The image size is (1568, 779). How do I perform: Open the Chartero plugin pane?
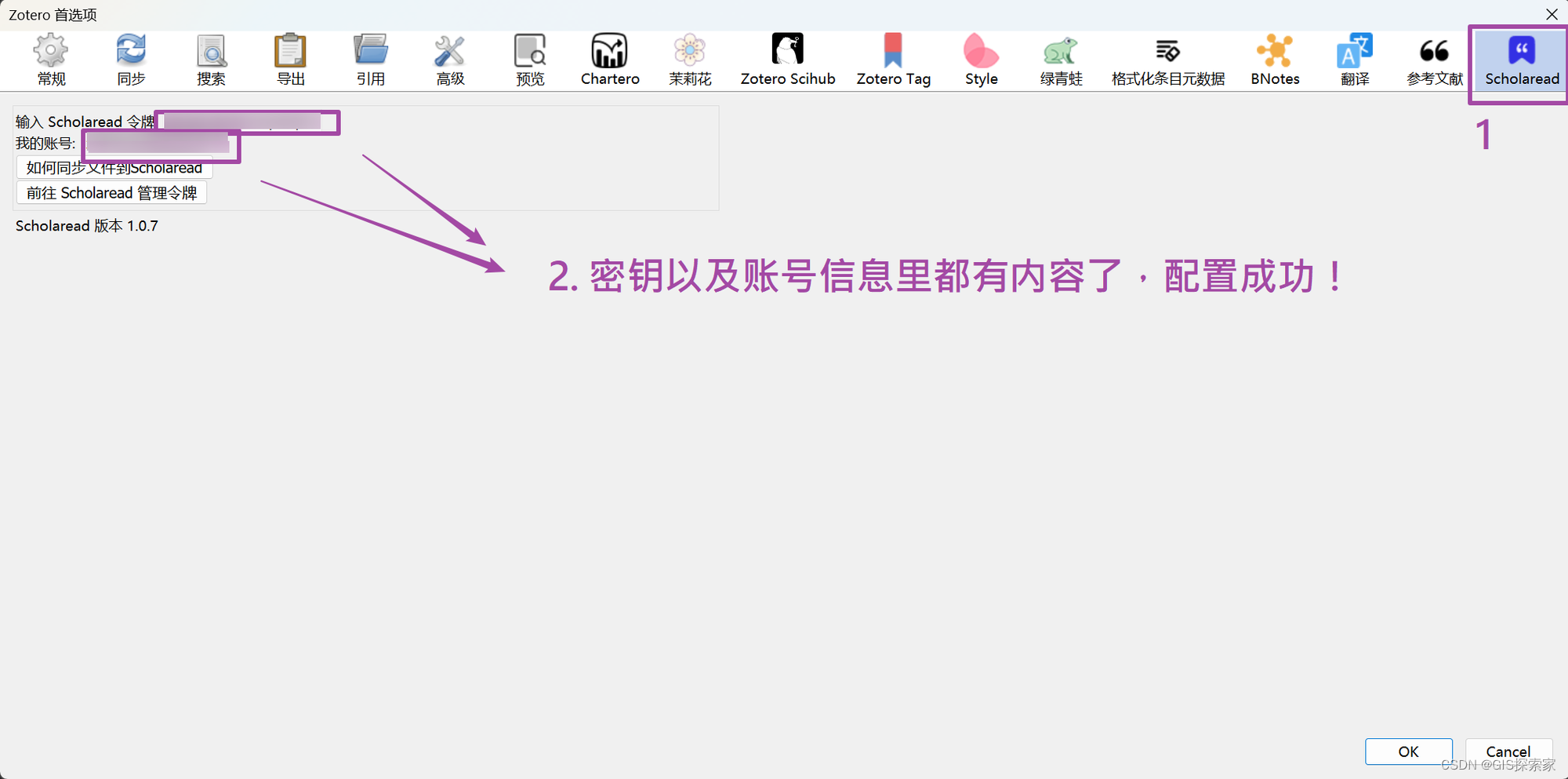(x=610, y=60)
